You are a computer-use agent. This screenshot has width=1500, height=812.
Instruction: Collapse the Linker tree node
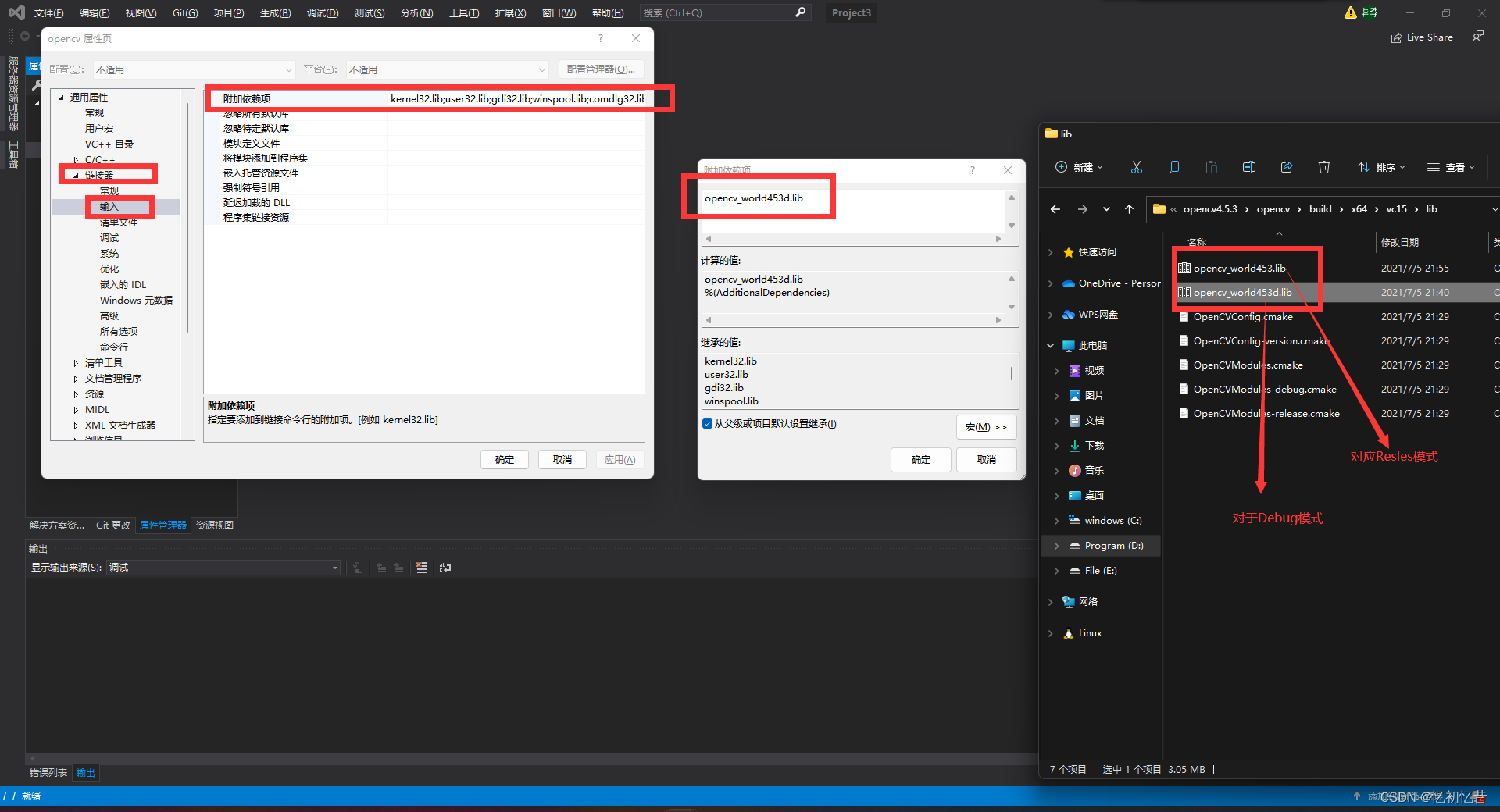(x=76, y=176)
